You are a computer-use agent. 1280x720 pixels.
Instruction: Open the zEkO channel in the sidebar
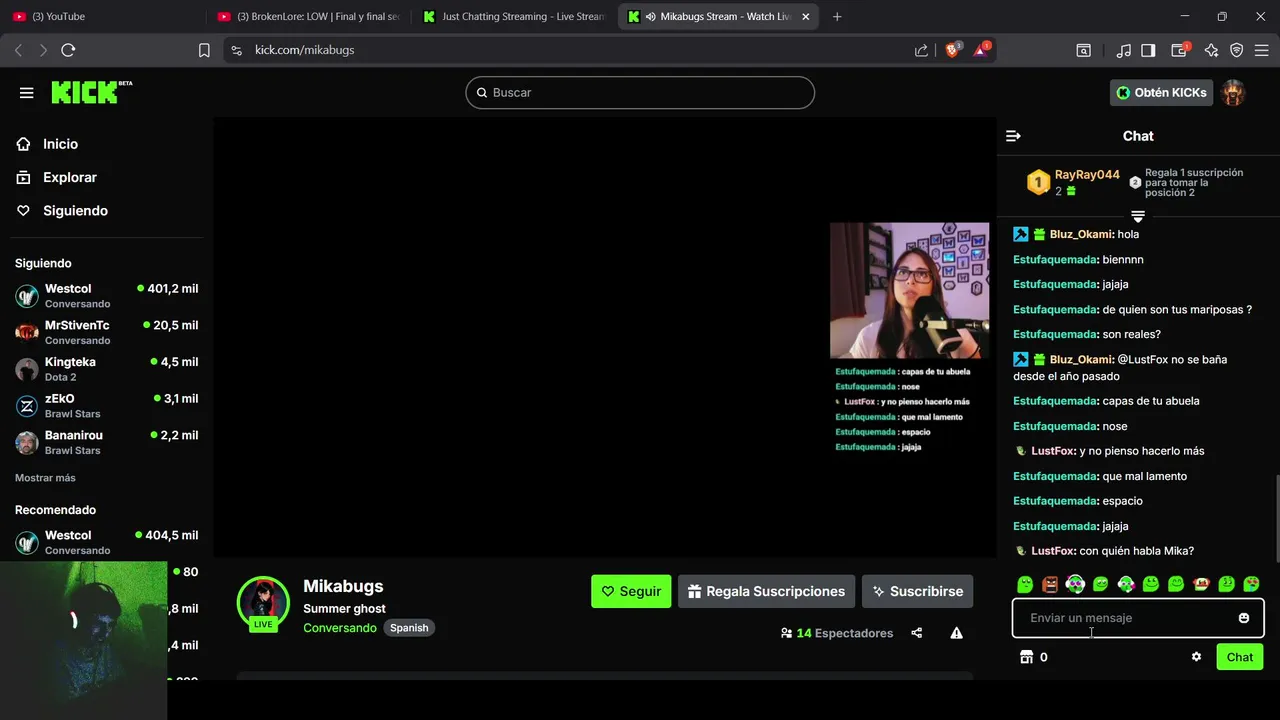[107, 405]
